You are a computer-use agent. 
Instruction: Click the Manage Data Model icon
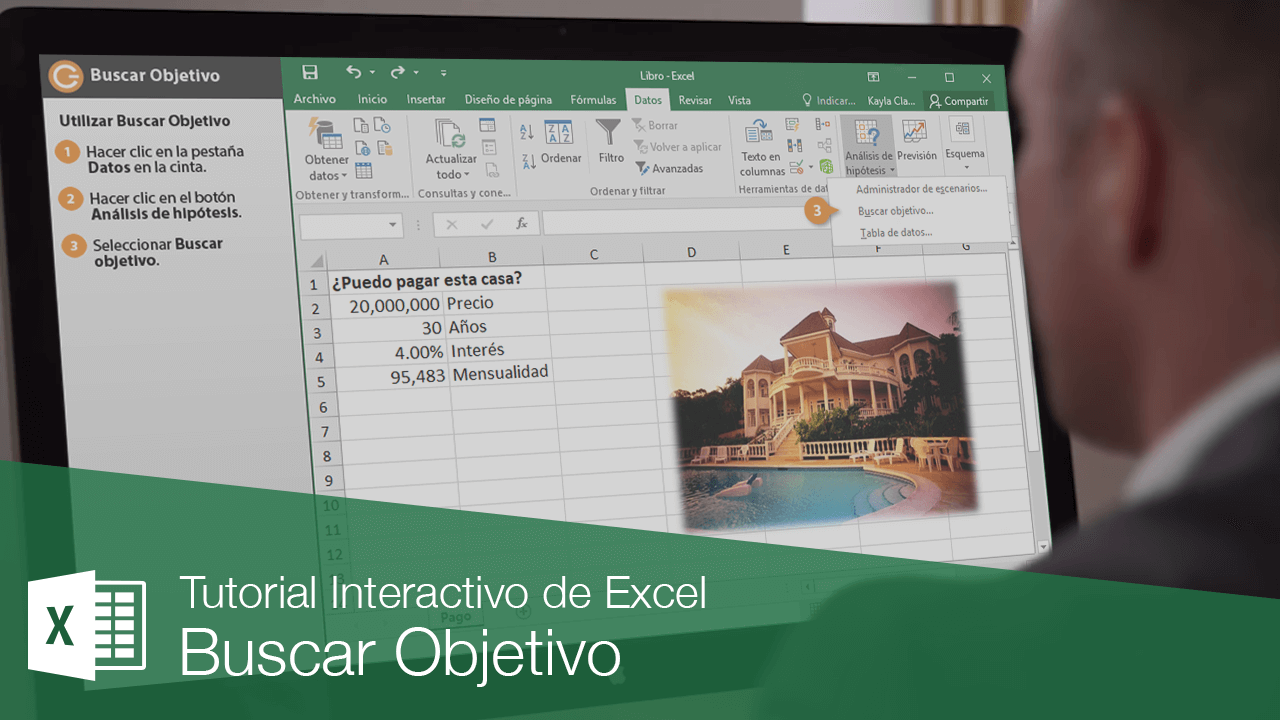[826, 167]
